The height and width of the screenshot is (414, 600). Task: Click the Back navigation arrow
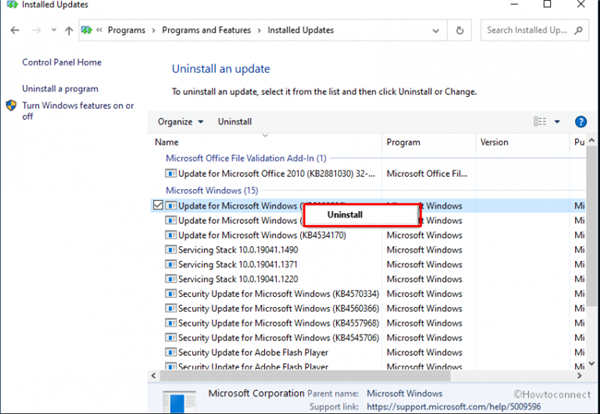[x=12, y=31]
